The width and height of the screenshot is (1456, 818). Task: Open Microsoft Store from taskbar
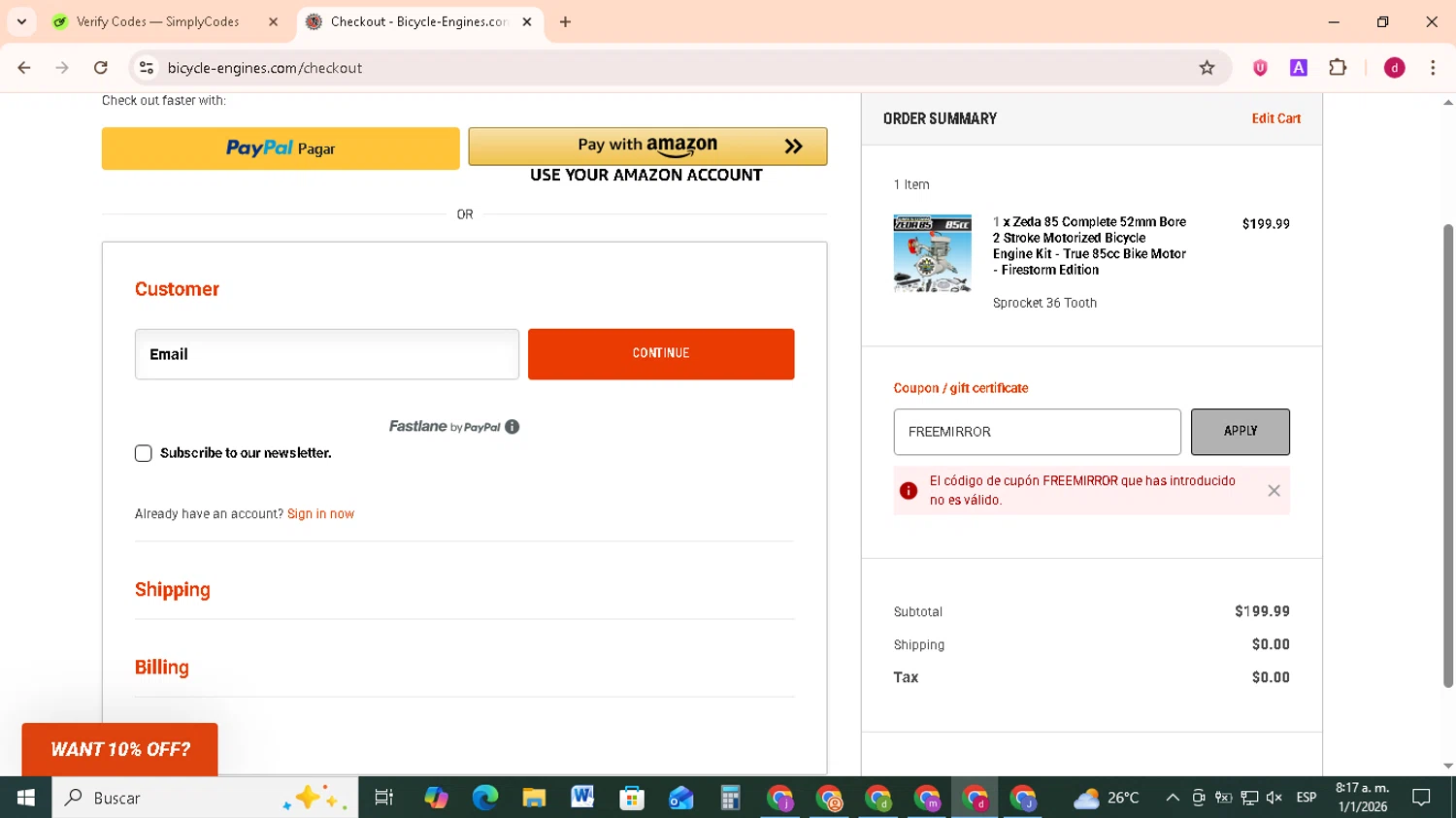pyautogui.click(x=632, y=798)
